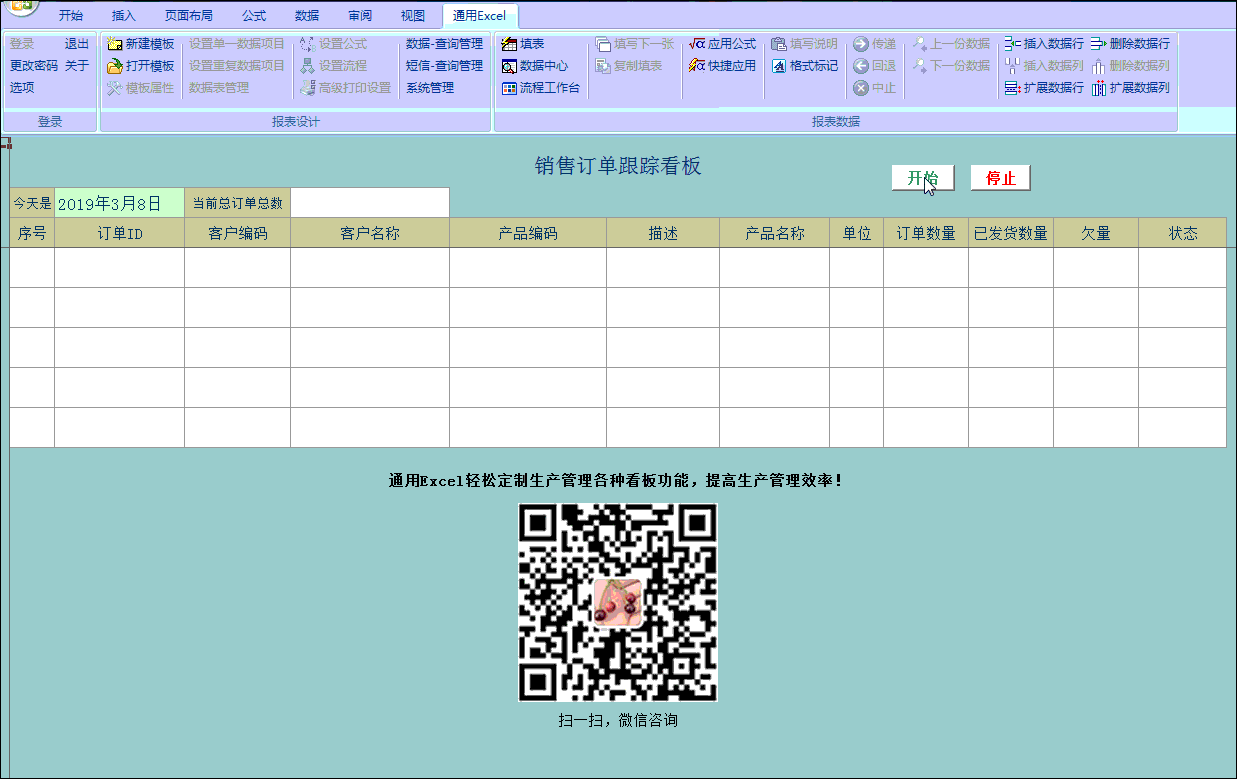Click the 订单ID column header

120,233
